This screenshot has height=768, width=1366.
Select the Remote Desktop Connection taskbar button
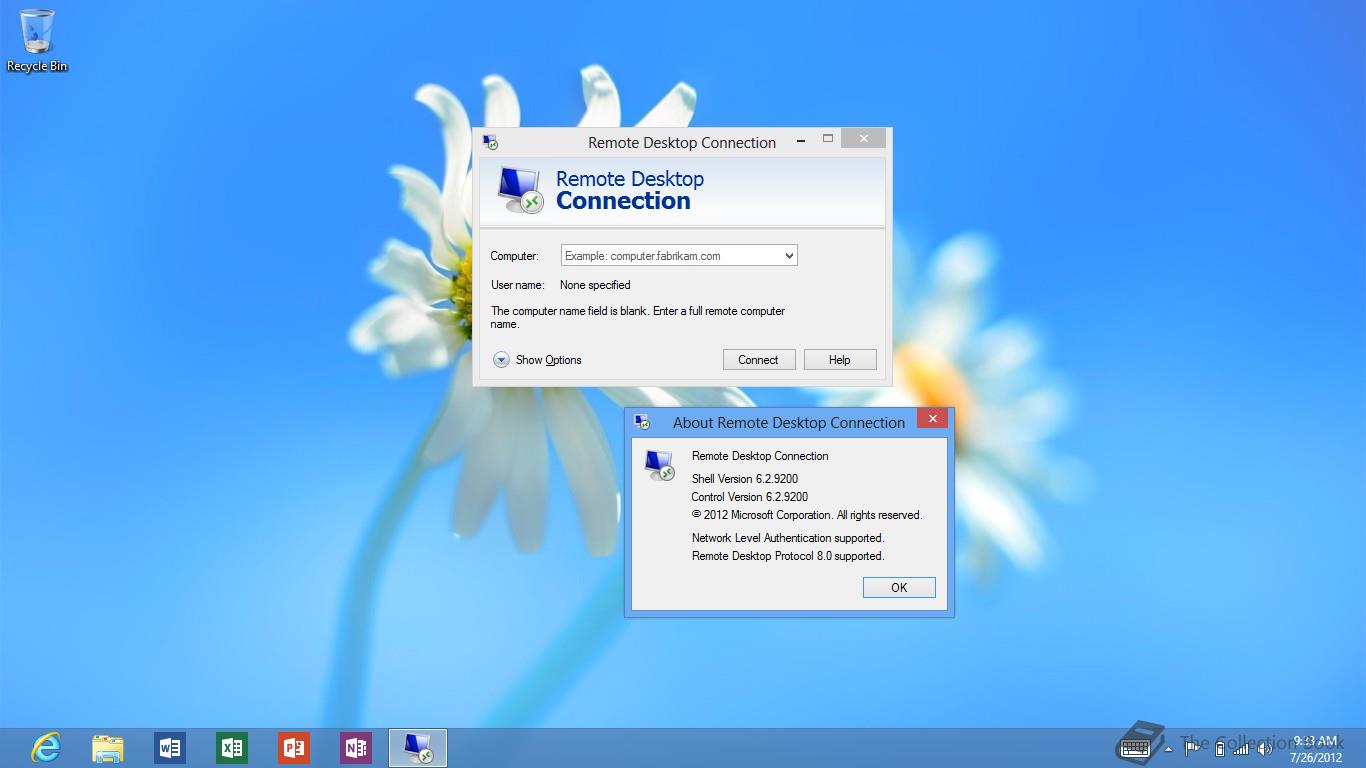point(418,748)
